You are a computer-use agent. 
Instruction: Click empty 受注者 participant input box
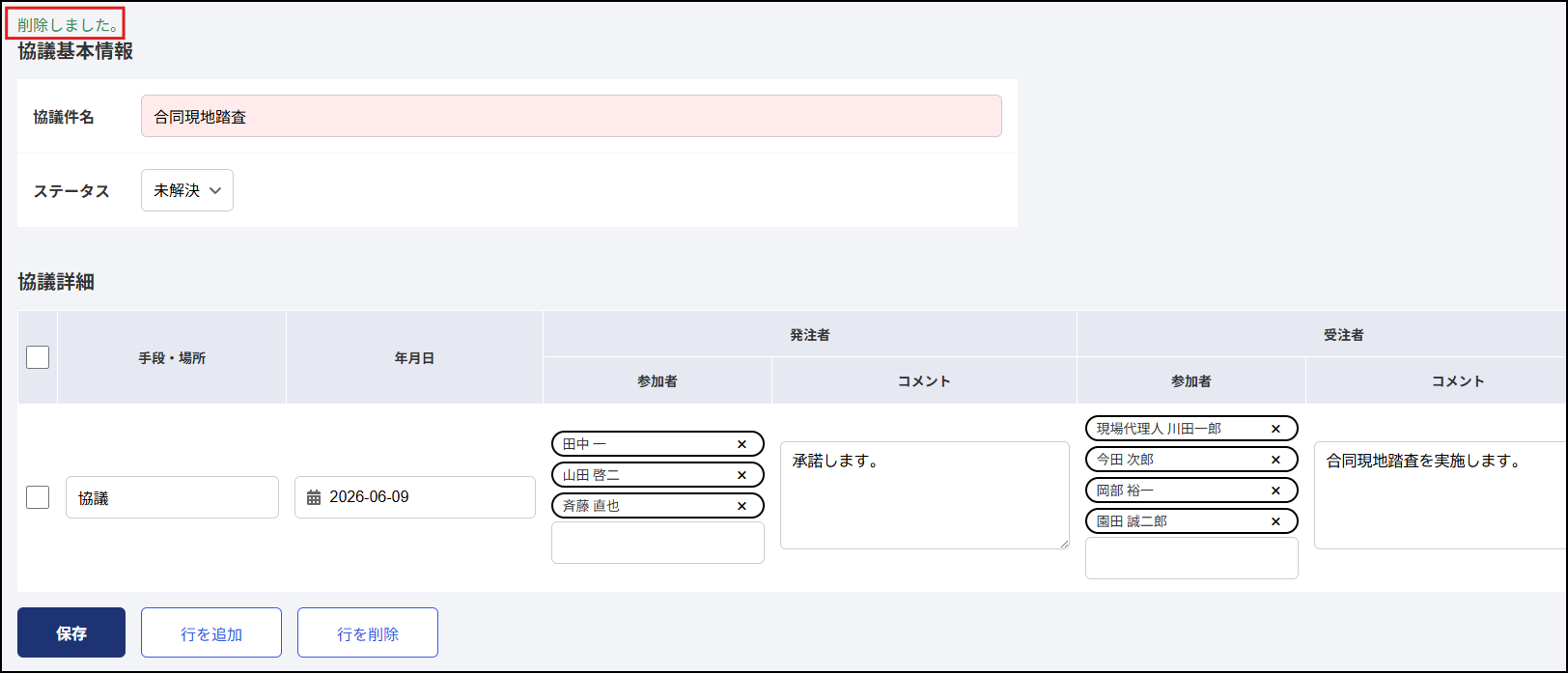click(1191, 558)
